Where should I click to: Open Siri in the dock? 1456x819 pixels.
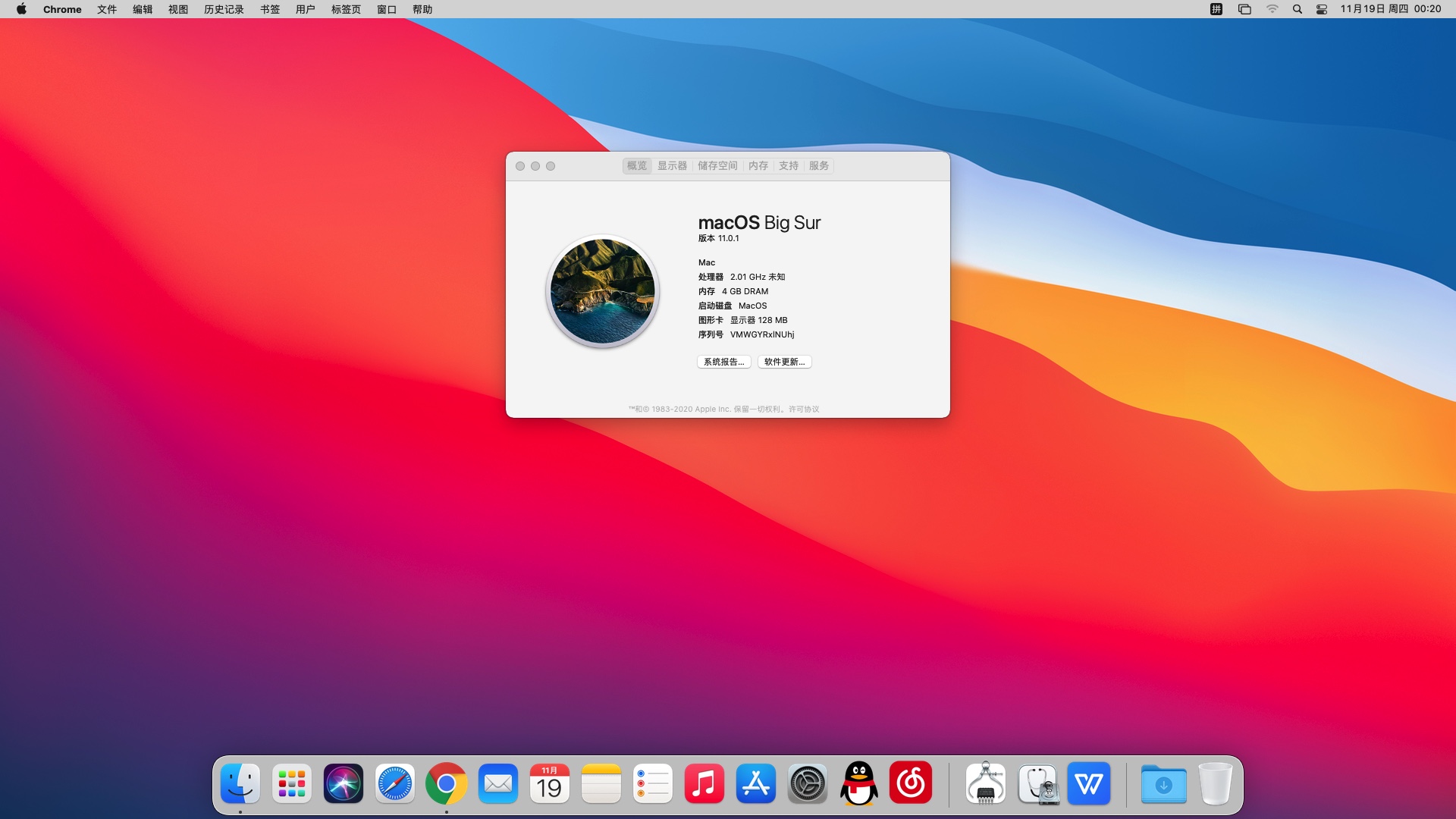click(344, 784)
